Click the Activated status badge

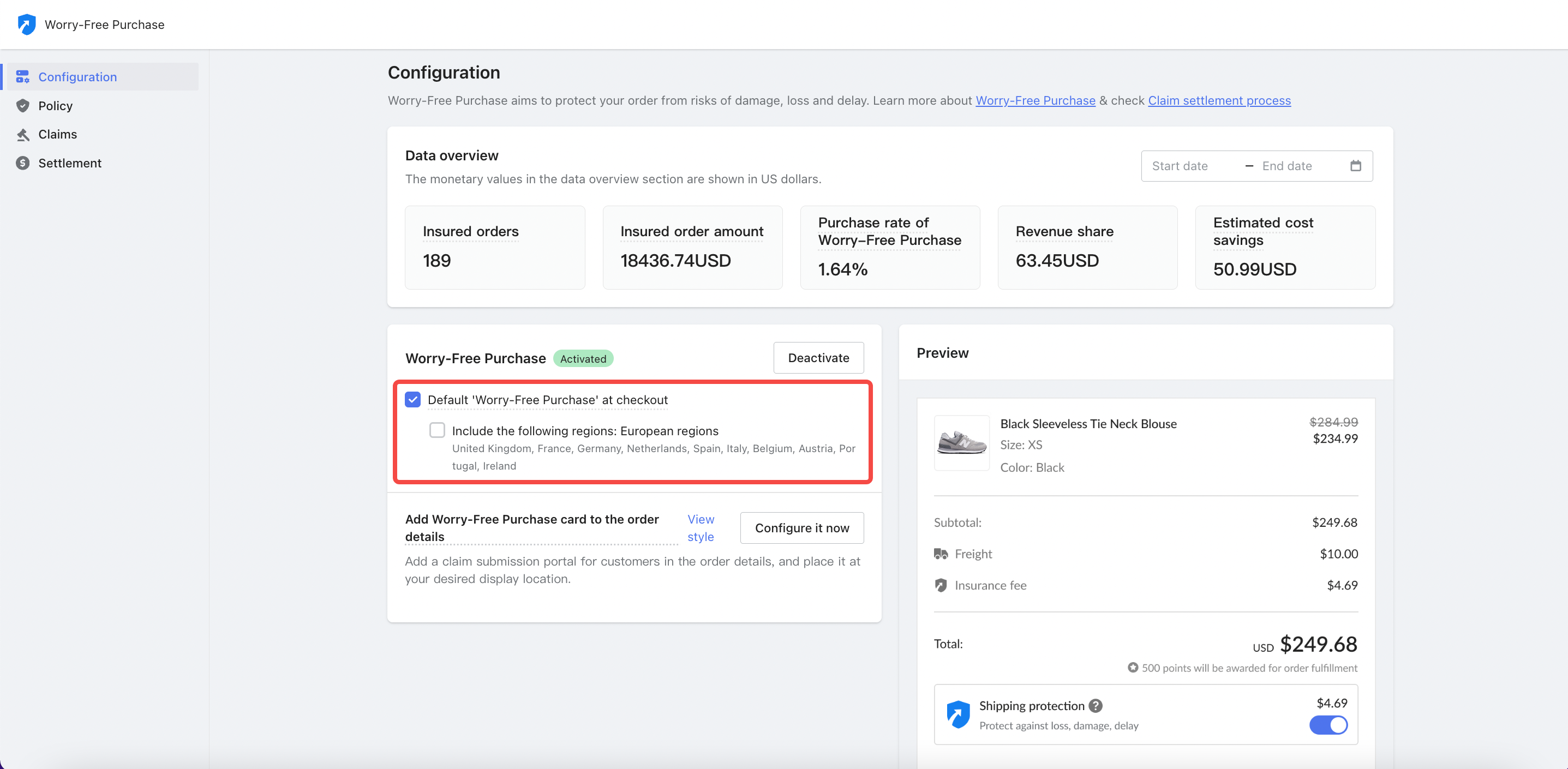point(583,359)
